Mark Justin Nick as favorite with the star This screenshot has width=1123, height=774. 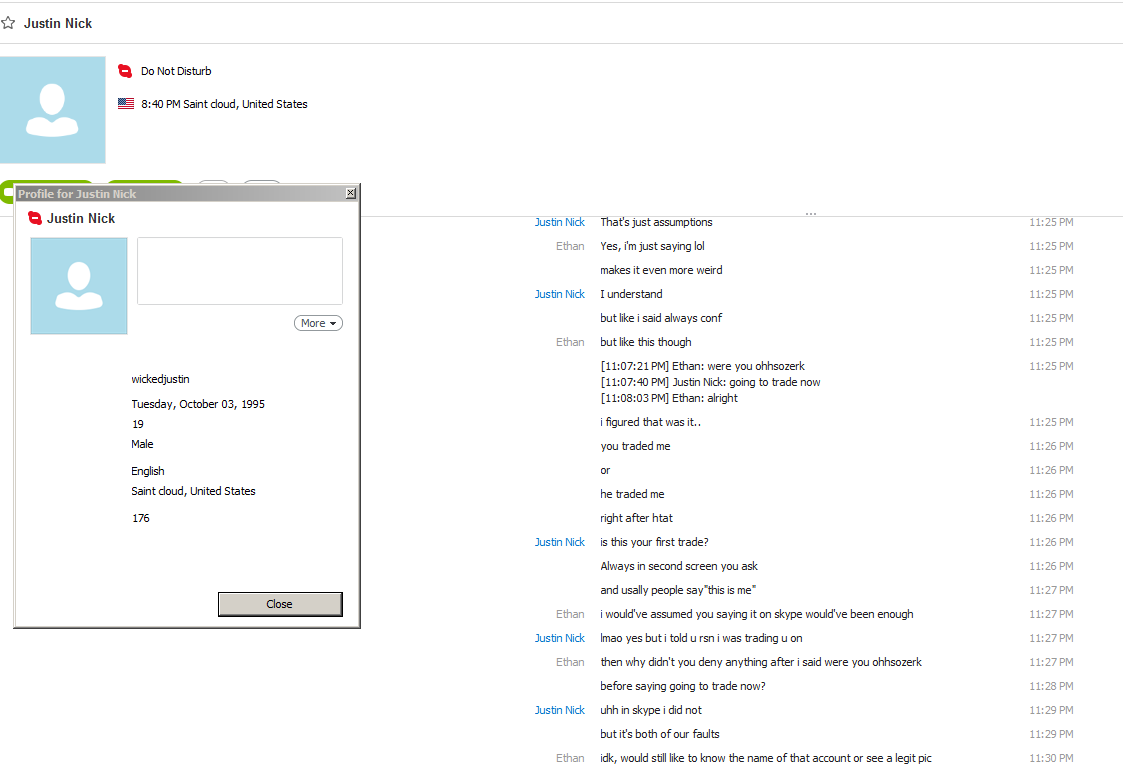tap(8, 23)
